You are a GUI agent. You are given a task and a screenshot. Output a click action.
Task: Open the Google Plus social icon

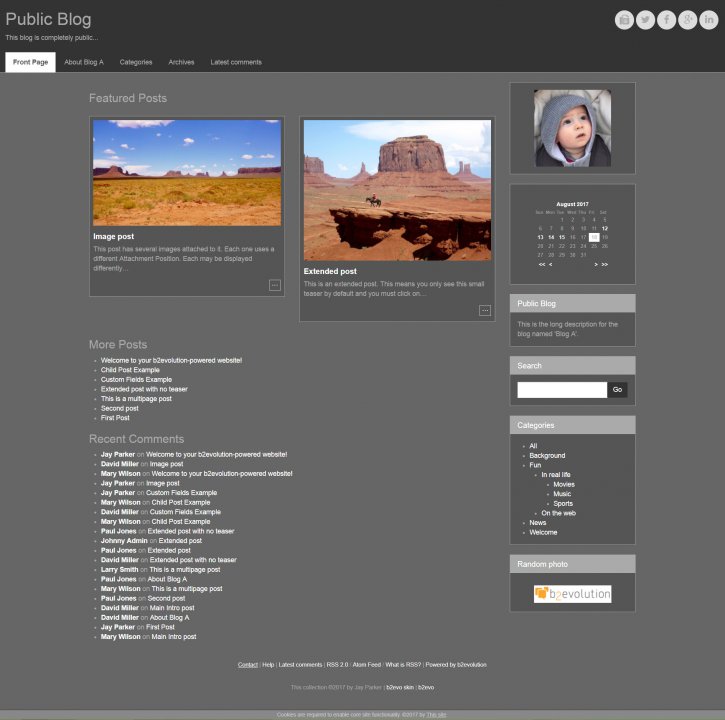coord(688,20)
